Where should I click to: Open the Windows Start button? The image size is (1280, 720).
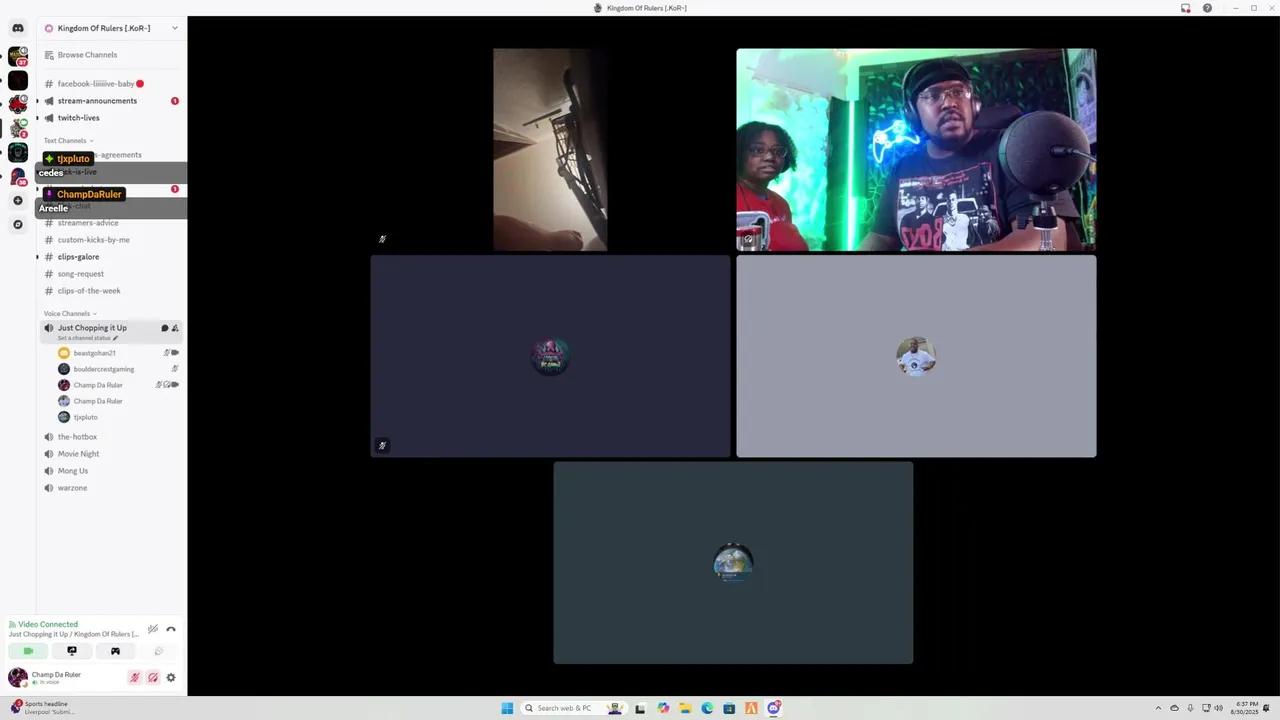[x=507, y=708]
